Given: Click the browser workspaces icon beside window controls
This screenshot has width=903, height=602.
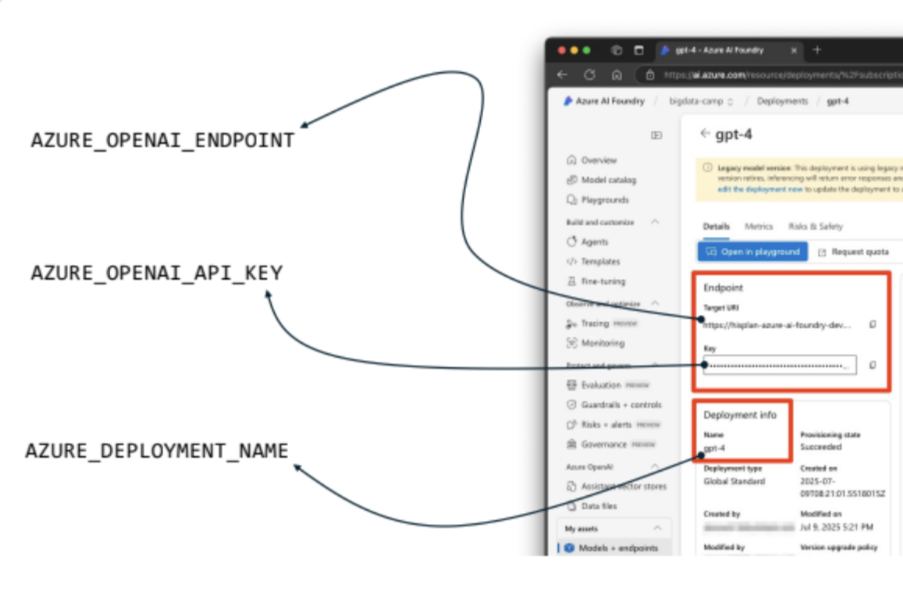Looking at the screenshot, I should tap(616, 51).
